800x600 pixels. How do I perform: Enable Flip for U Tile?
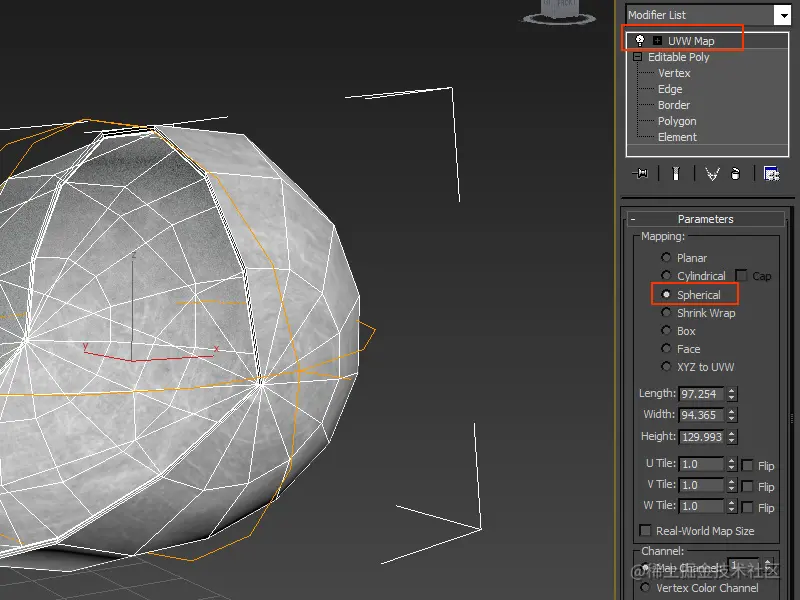pyautogui.click(x=747, y=465)
